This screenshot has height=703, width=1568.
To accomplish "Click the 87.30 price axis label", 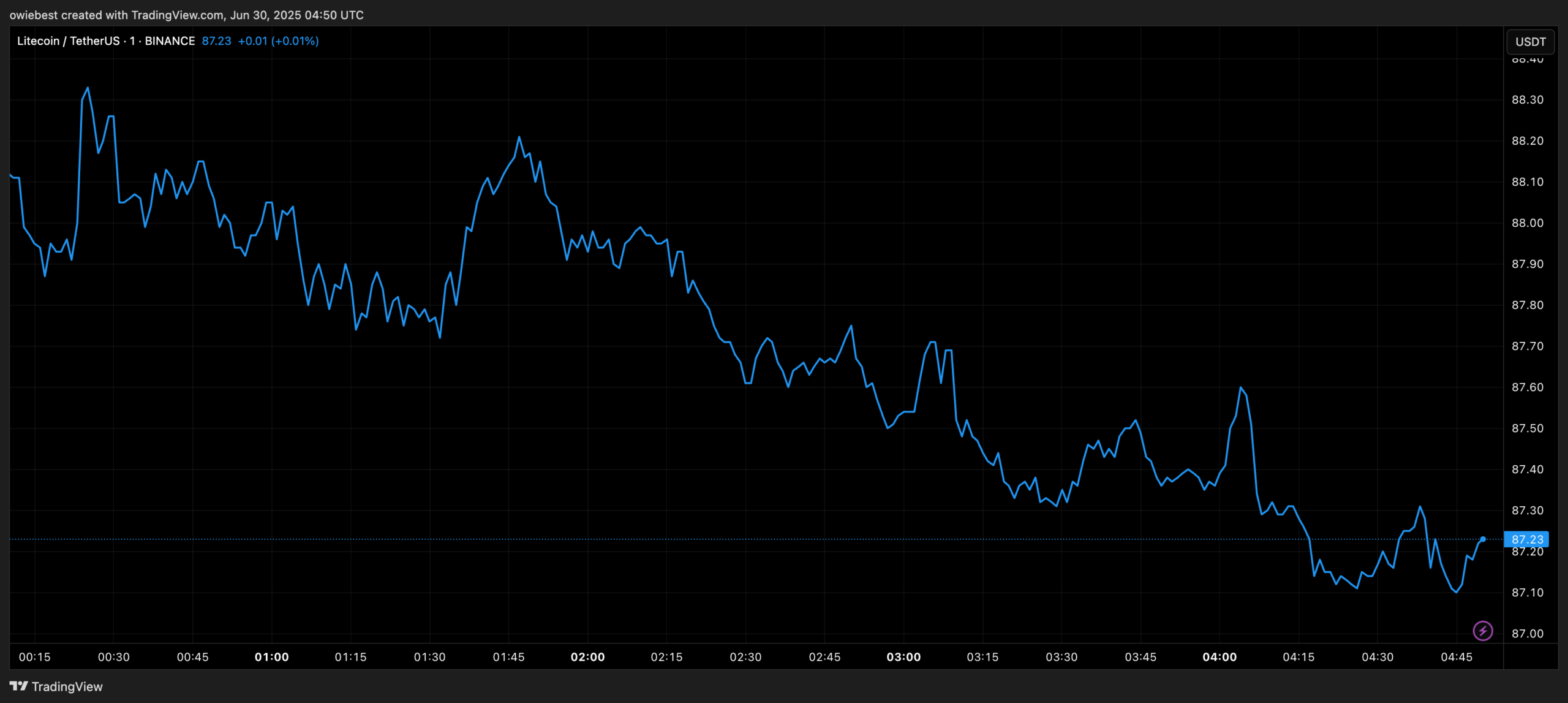I will click(1528, 511).
